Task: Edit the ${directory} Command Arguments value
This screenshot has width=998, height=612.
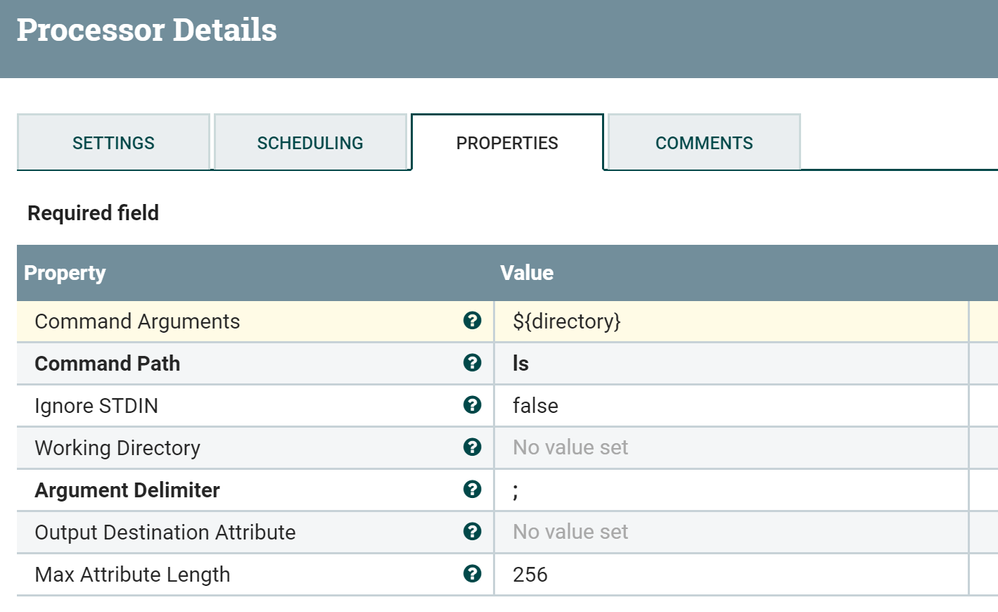Action: (566, 322)
